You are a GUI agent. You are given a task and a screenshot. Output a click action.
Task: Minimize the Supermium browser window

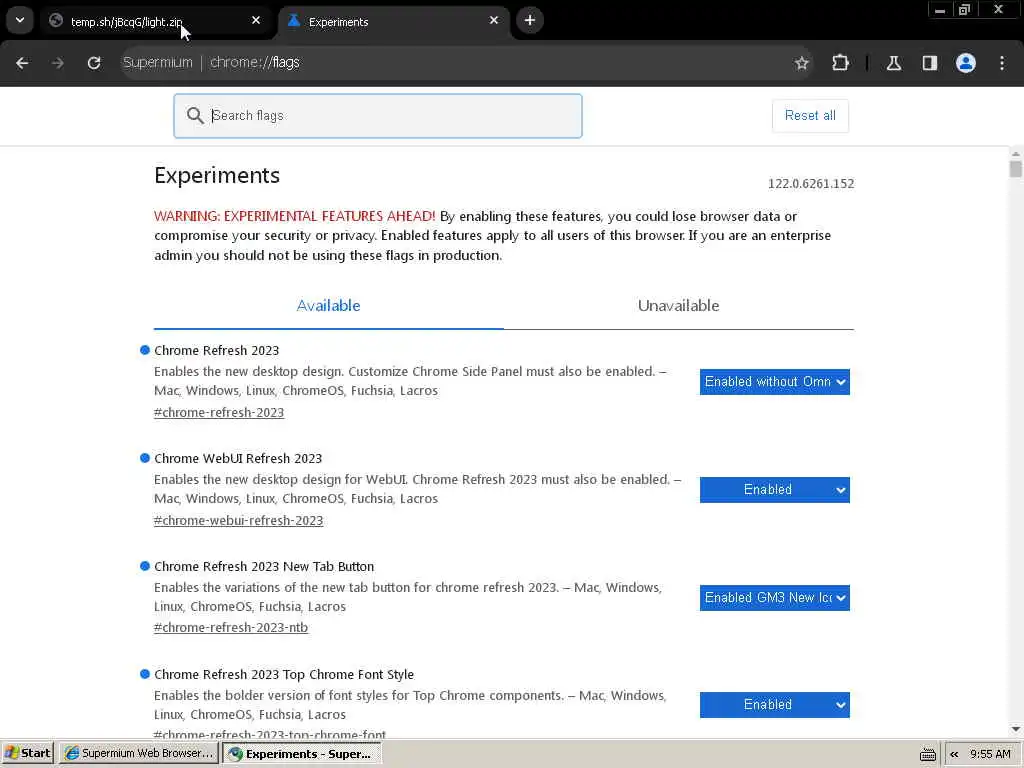[940, 10]
